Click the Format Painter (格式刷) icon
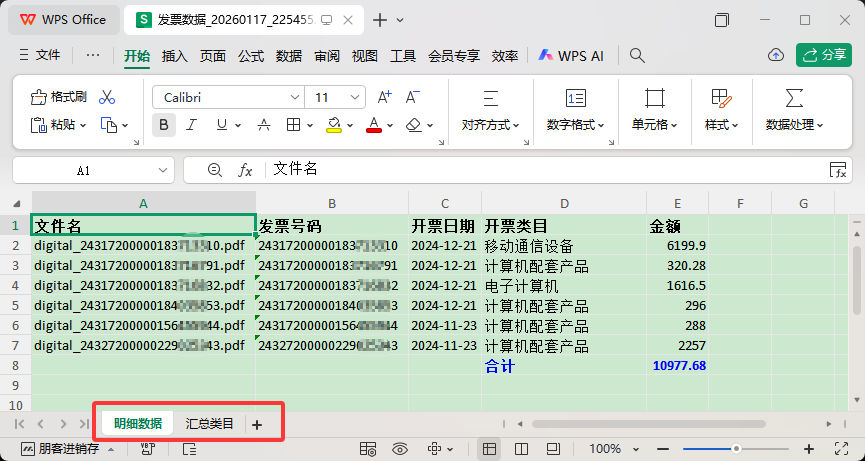 pyautogui.click(x=39, y=98)
